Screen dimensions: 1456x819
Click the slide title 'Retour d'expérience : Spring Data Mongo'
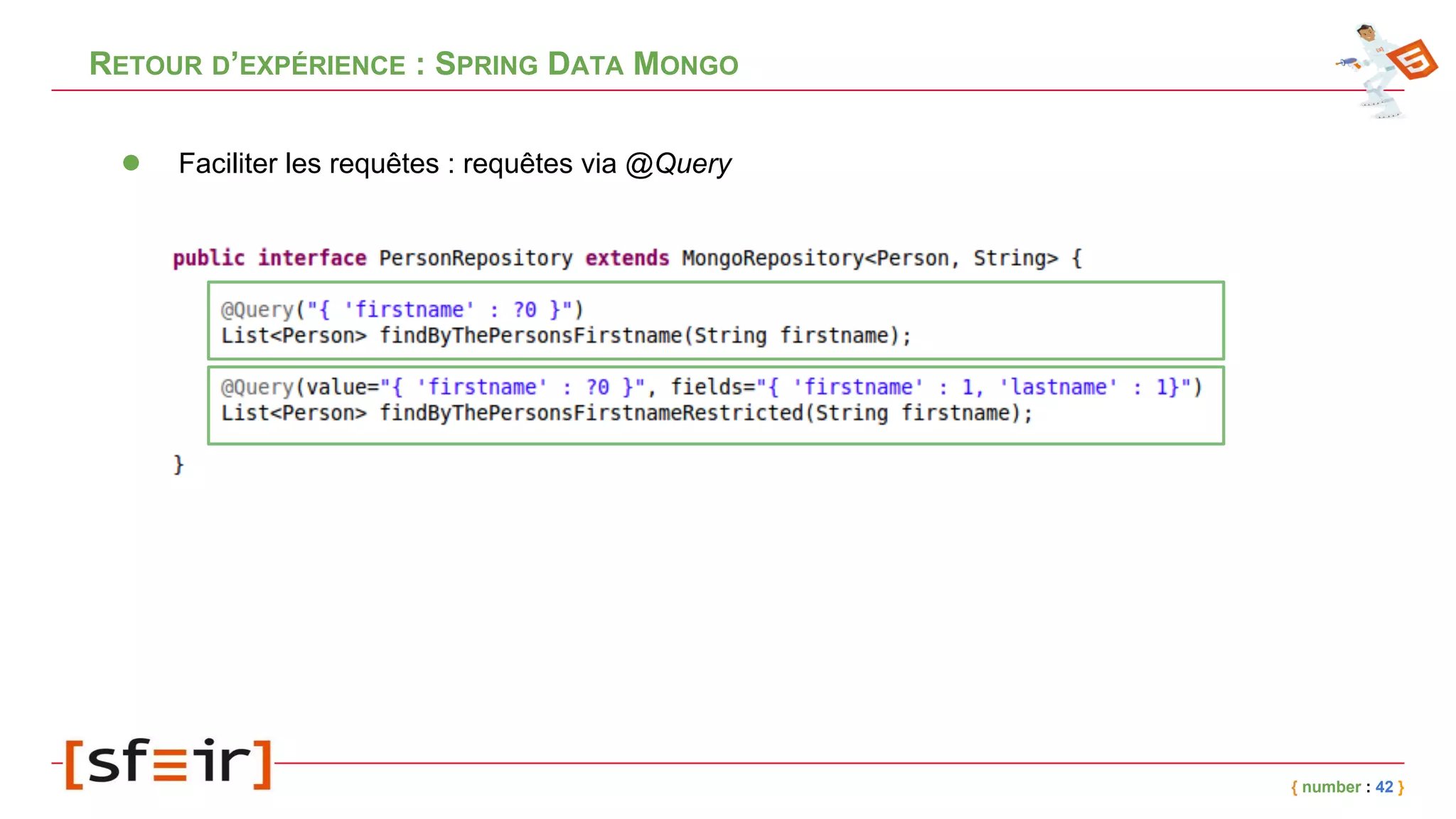pyautogui.click(x=414, y=64)
